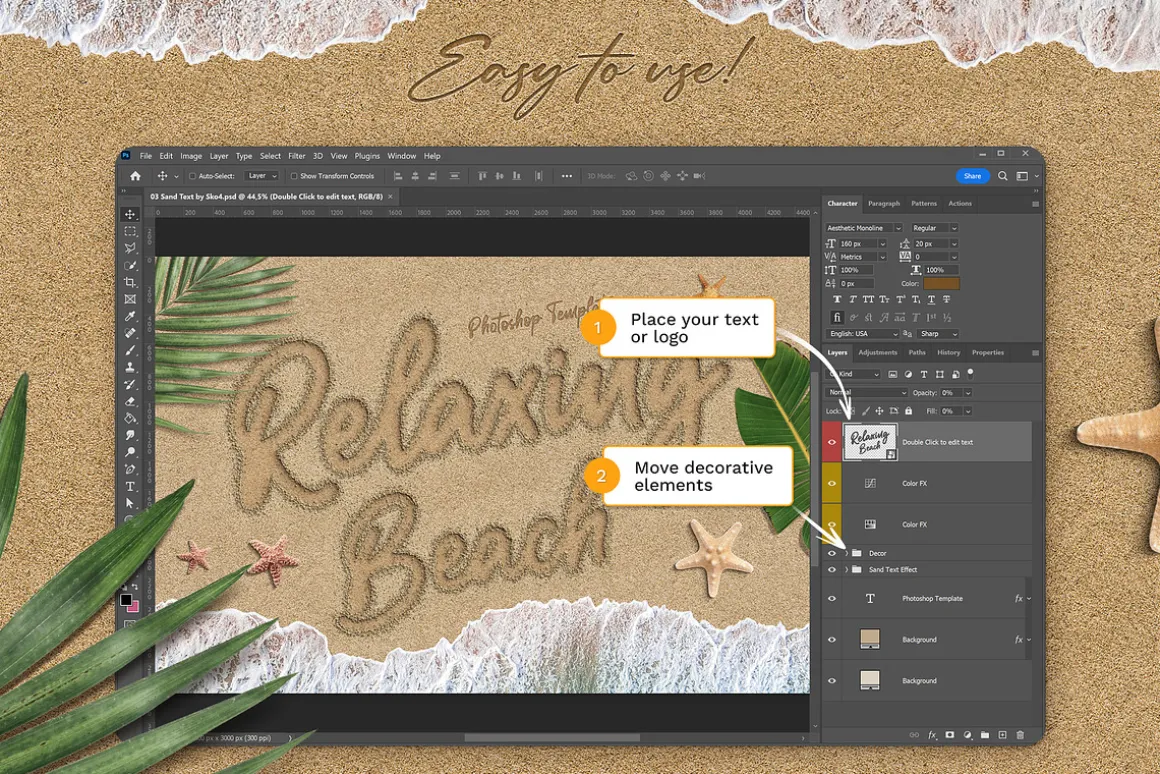
Task: Click the Character text Color swatch
Action: click(x=941, y=284)
